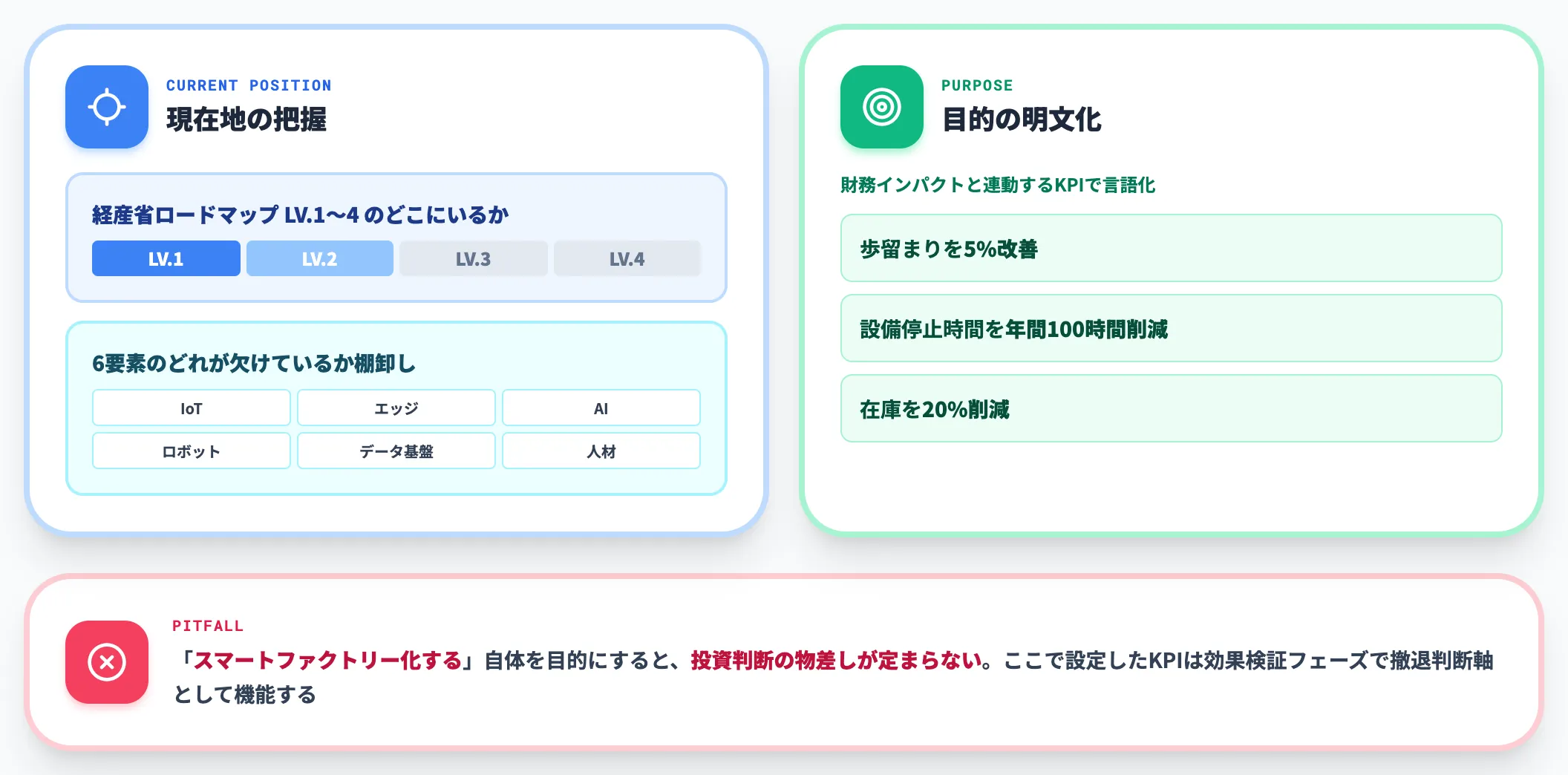
Task: Click the 財務インパクトと連動するKPIで言語化 subtitle
Action: coord(998,185)
